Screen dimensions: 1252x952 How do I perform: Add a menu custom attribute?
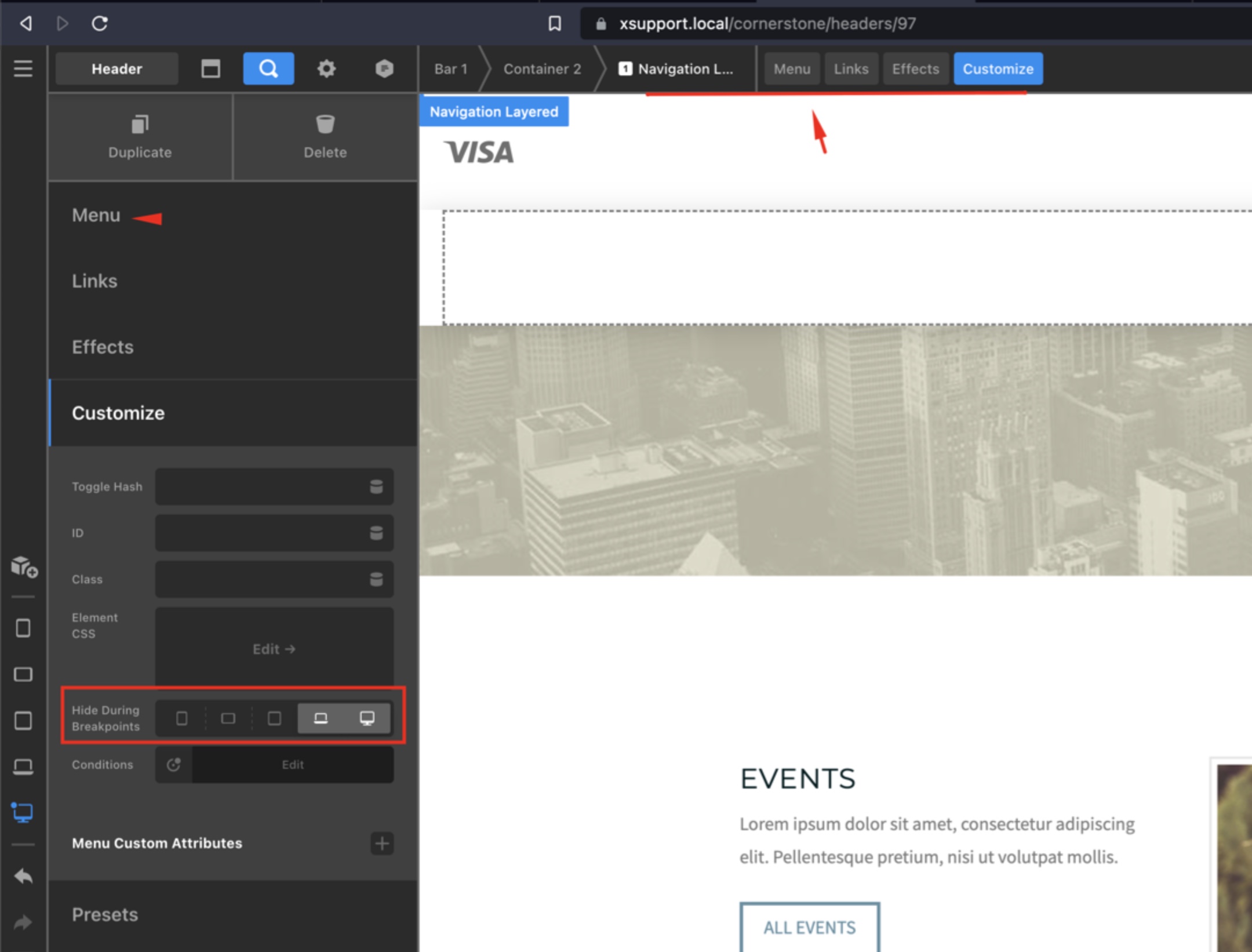coord(382,843)
